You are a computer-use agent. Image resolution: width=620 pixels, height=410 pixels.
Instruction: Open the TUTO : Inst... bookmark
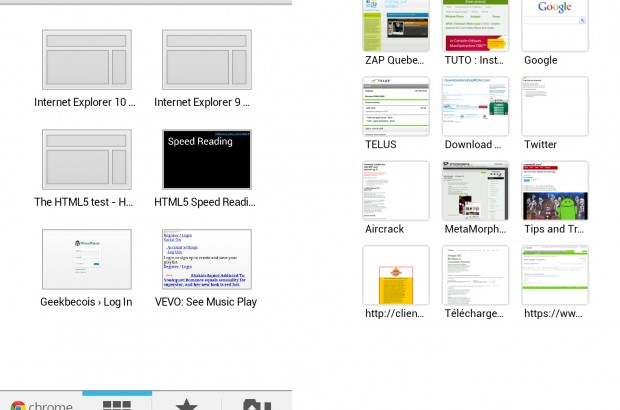[475, 26]
